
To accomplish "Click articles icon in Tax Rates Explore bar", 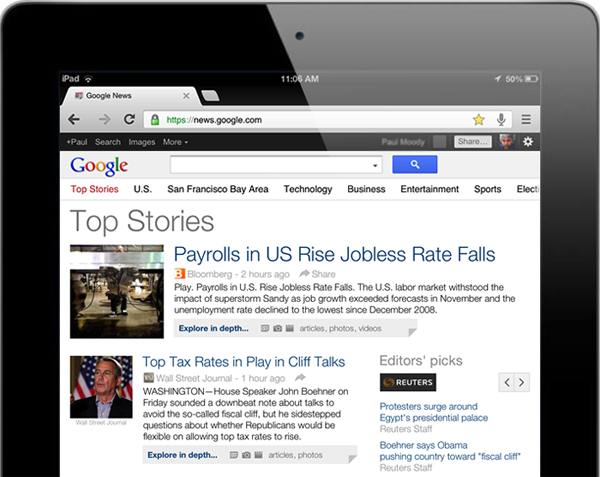I will (x=234, y=455).
